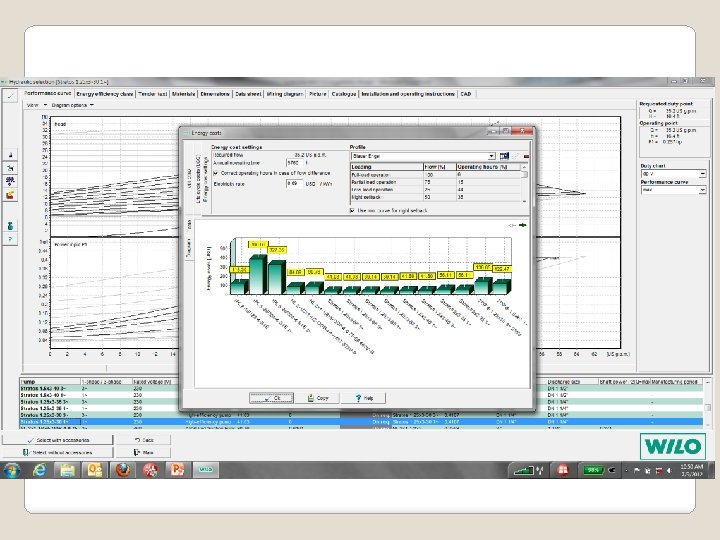
Task: Switch to Energy efficiency class tab
Action: [x=105, y=94]
